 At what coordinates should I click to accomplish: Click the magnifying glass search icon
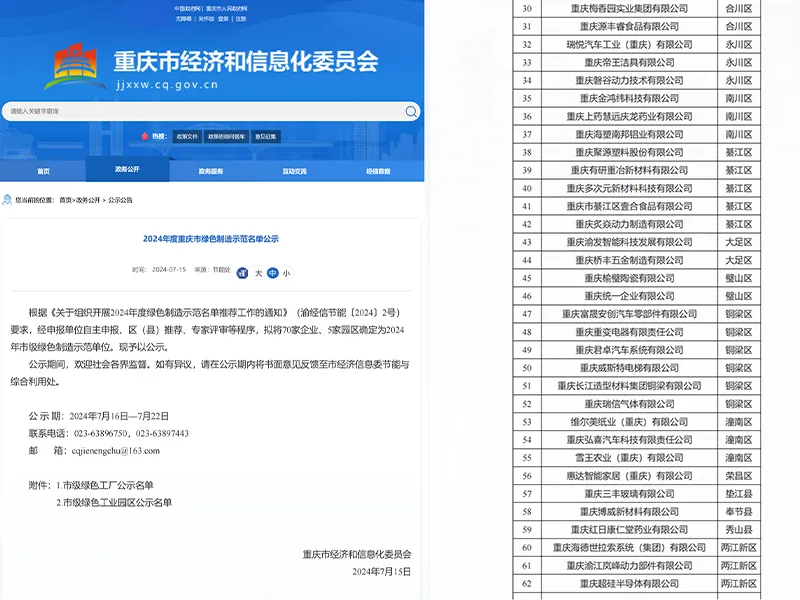[410, 110]
